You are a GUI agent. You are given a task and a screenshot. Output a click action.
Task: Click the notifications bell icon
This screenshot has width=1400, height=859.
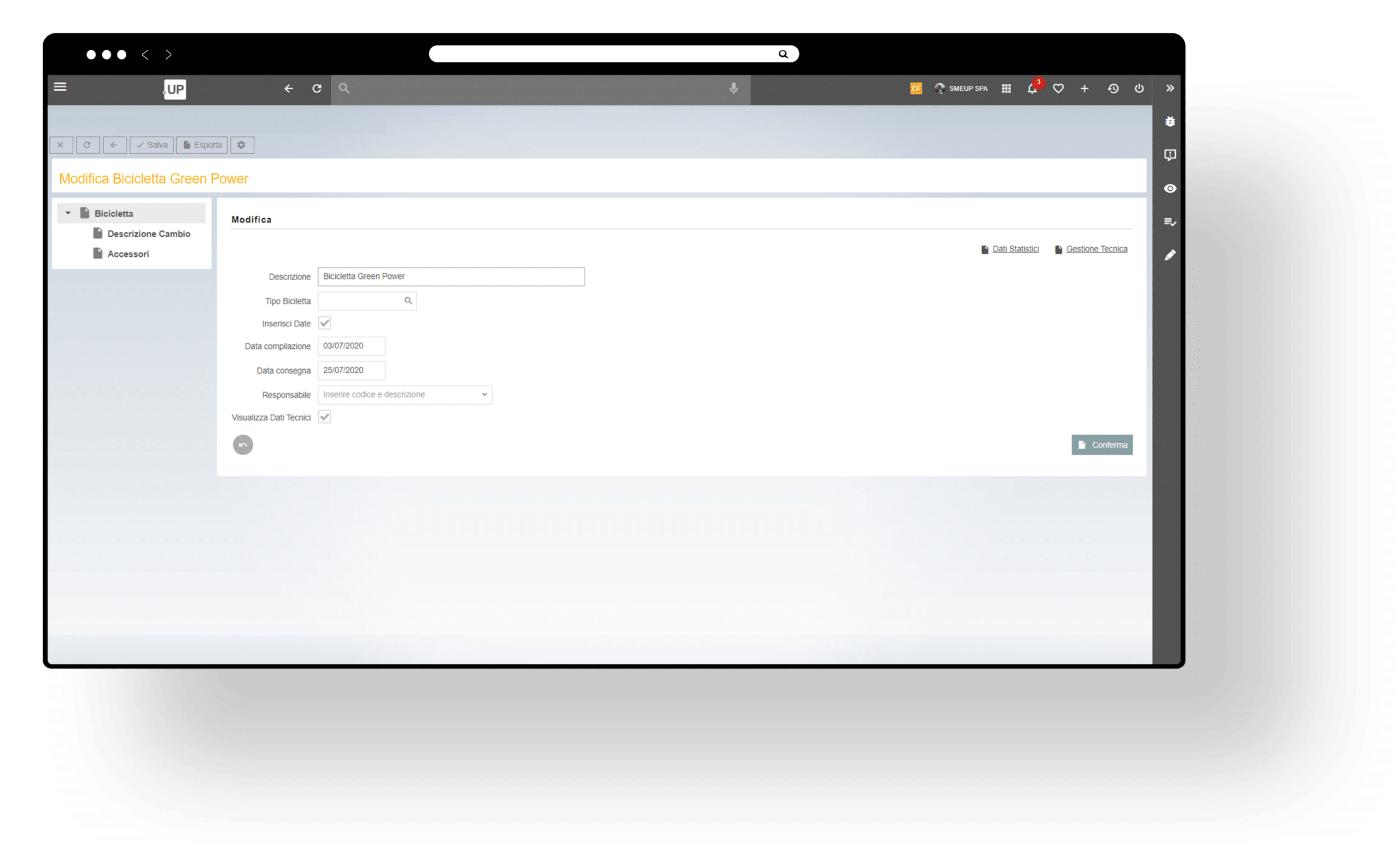(1032, 89)
